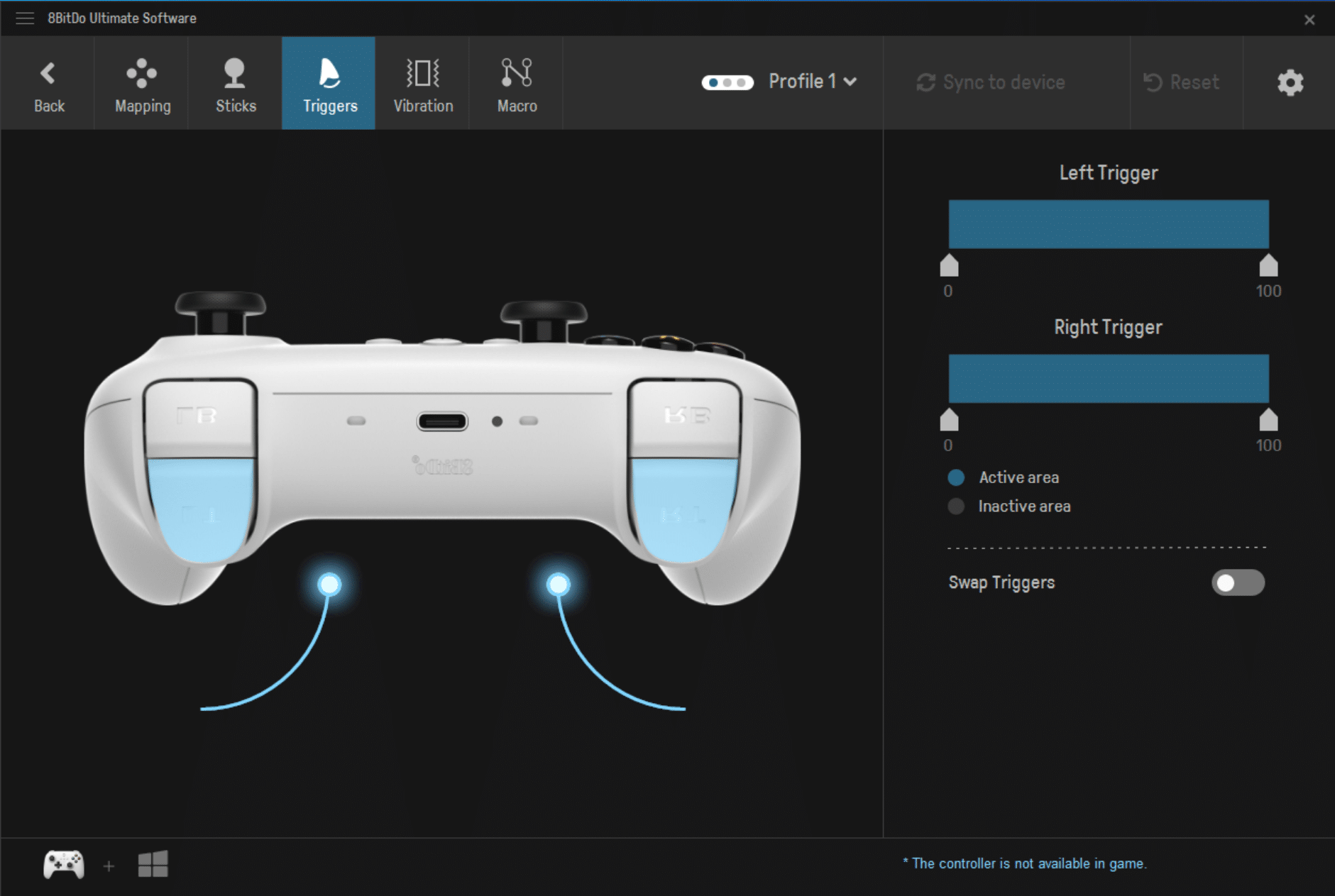The height and width of the screenshot is (896, 1335).
Task: Open the Mapping section
Action: [141, 82]
